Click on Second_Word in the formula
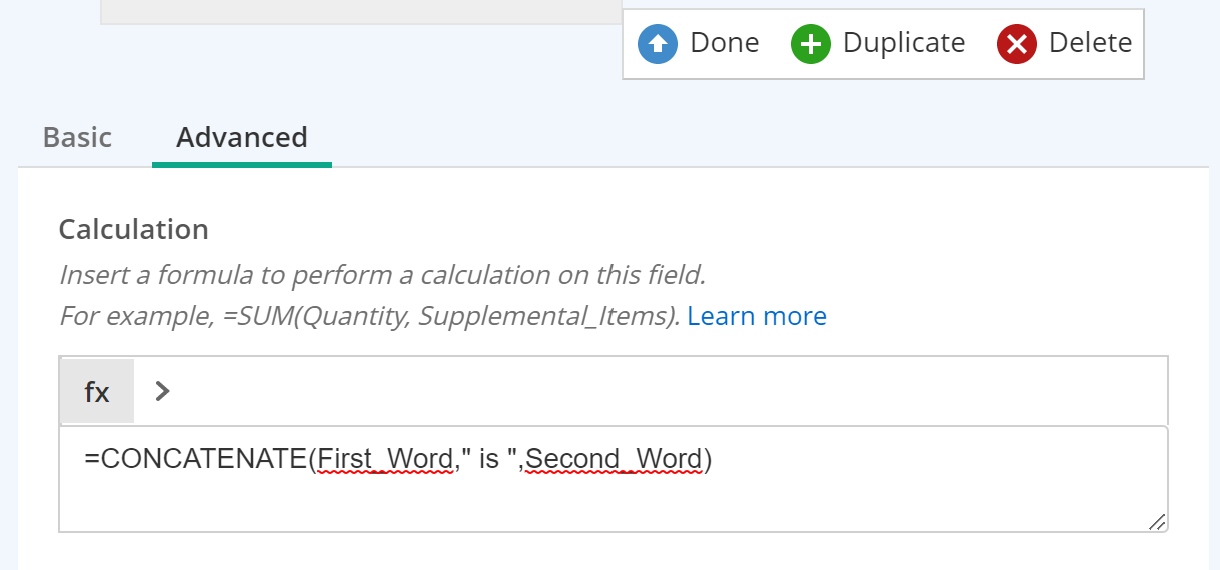The width and height of the screenshot is (1220, 570). tap(614, 460)
